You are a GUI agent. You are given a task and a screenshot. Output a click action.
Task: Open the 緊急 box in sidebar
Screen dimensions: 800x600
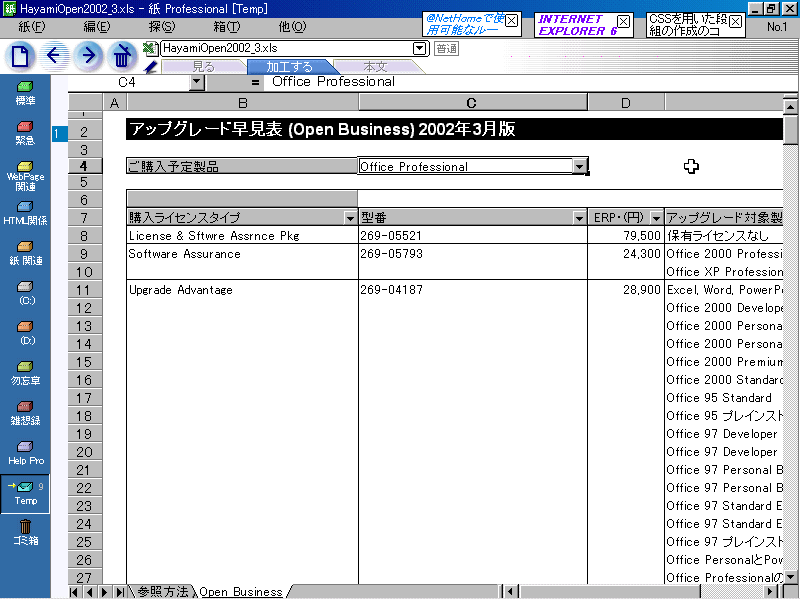[25, 133]
